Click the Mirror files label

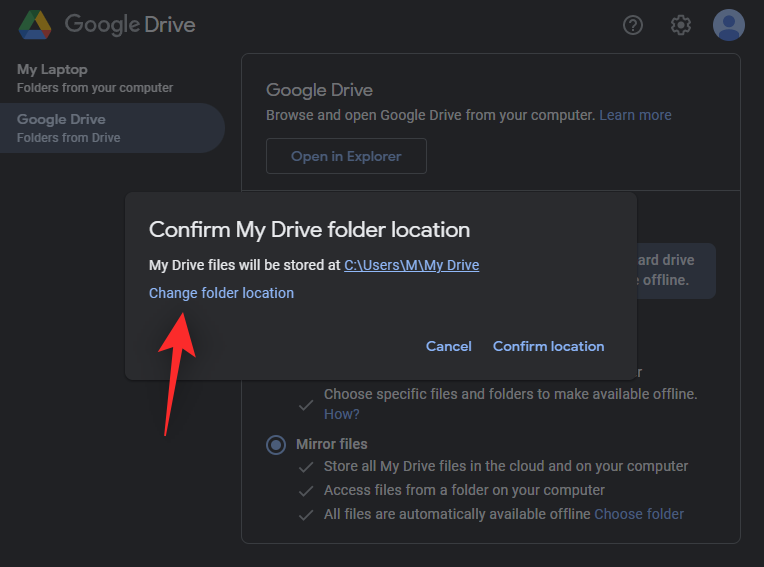(331, 444)
